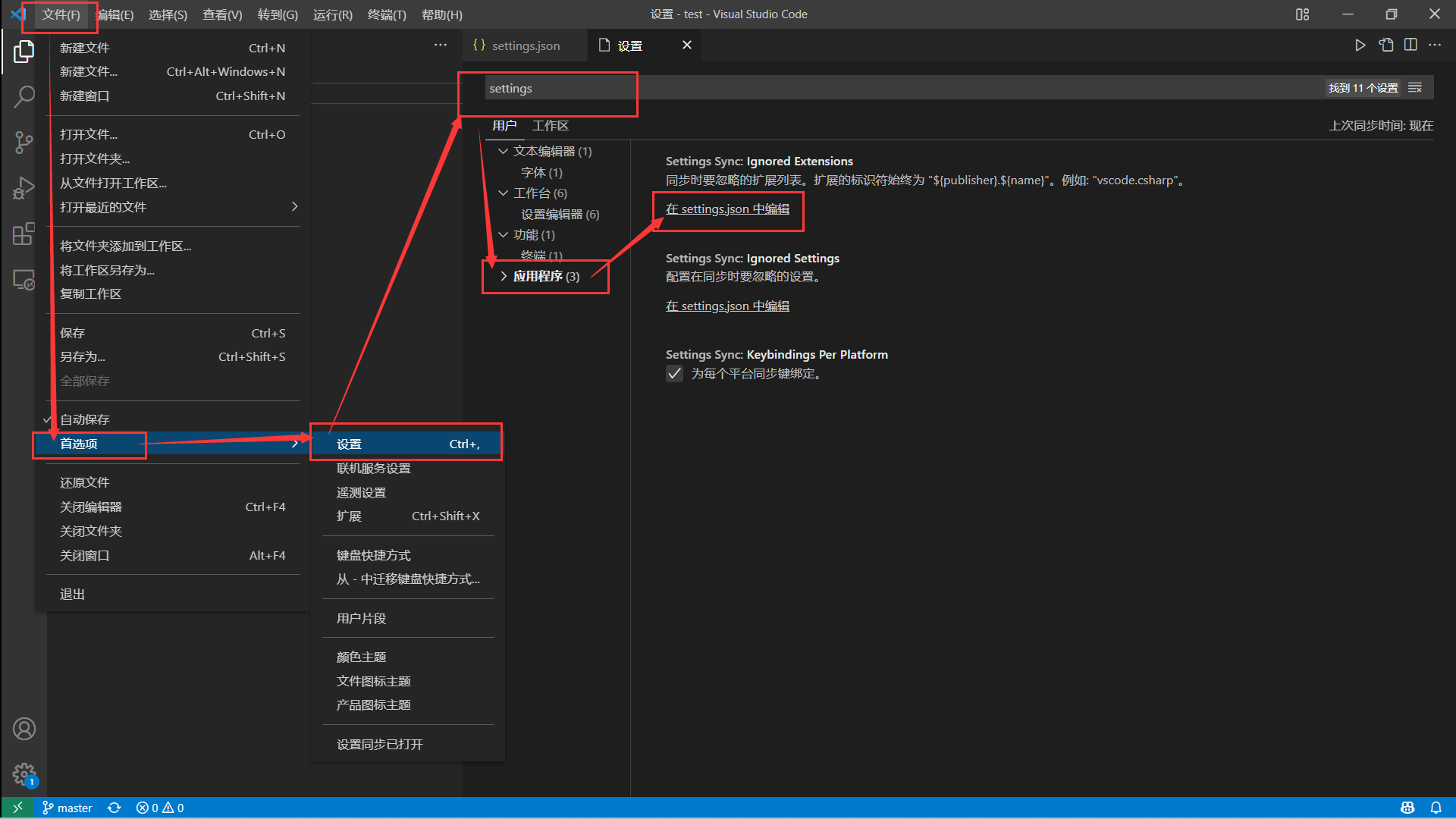
Task: Collapse the 文本编辑器 (1) tree group
Action: [503, 152]
